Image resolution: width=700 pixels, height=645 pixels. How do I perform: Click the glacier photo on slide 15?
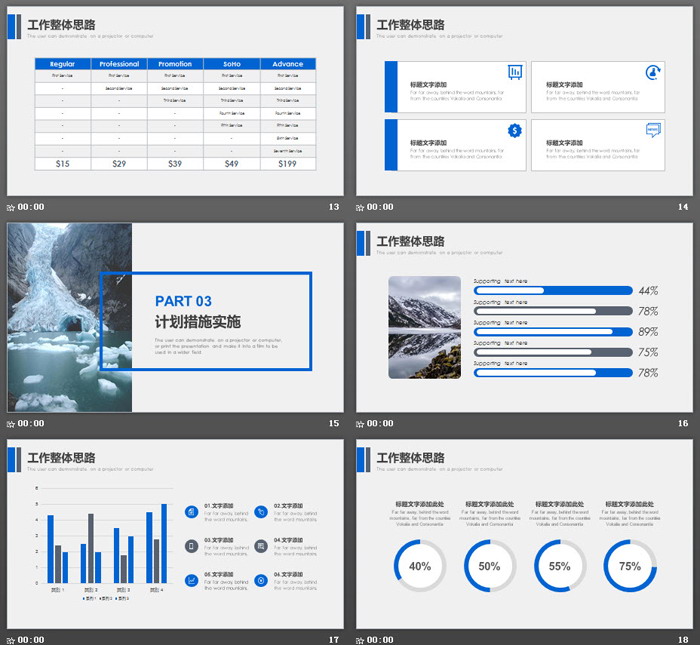point(70,317)
